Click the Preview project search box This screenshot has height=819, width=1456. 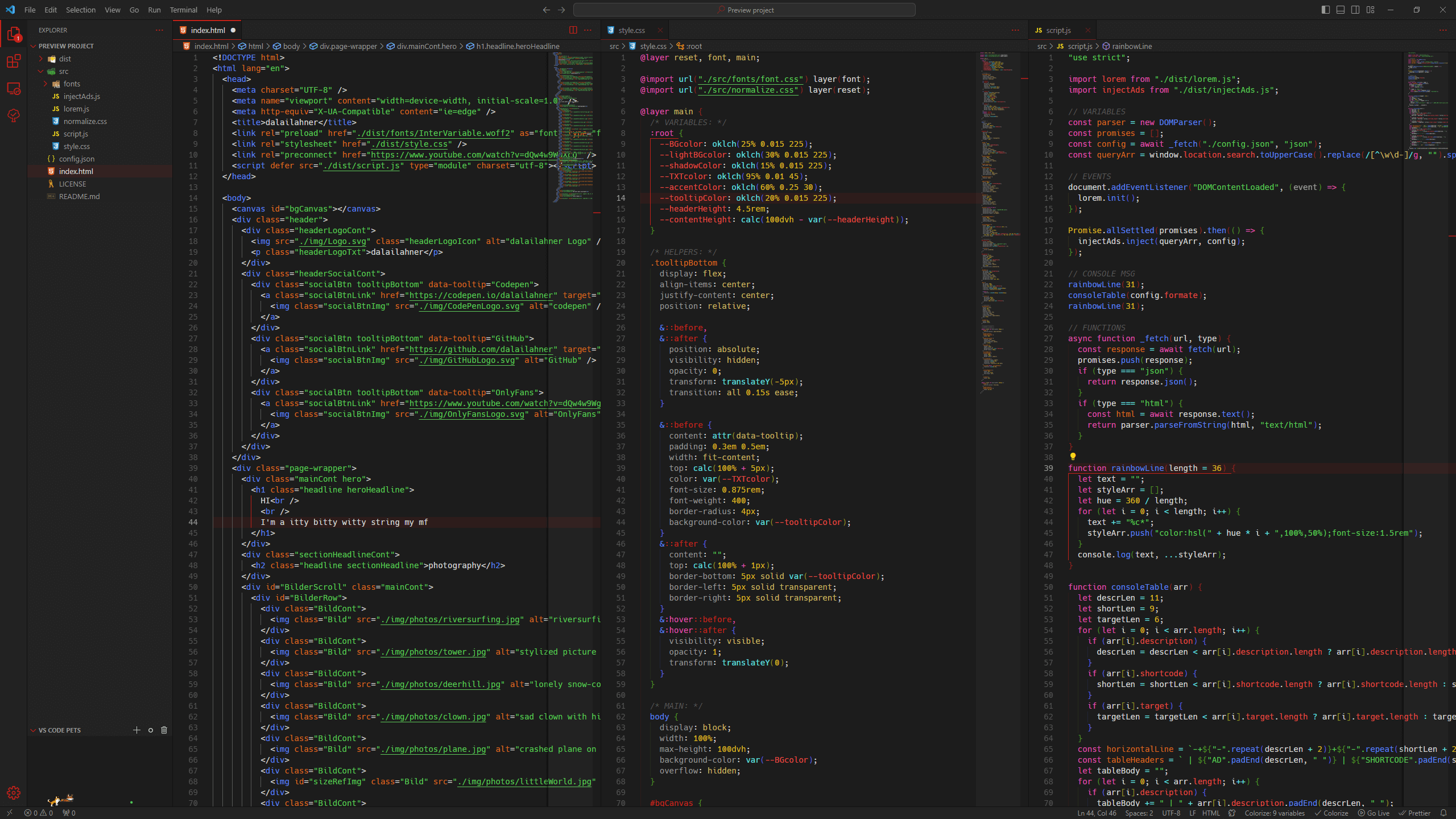(744, 10)
